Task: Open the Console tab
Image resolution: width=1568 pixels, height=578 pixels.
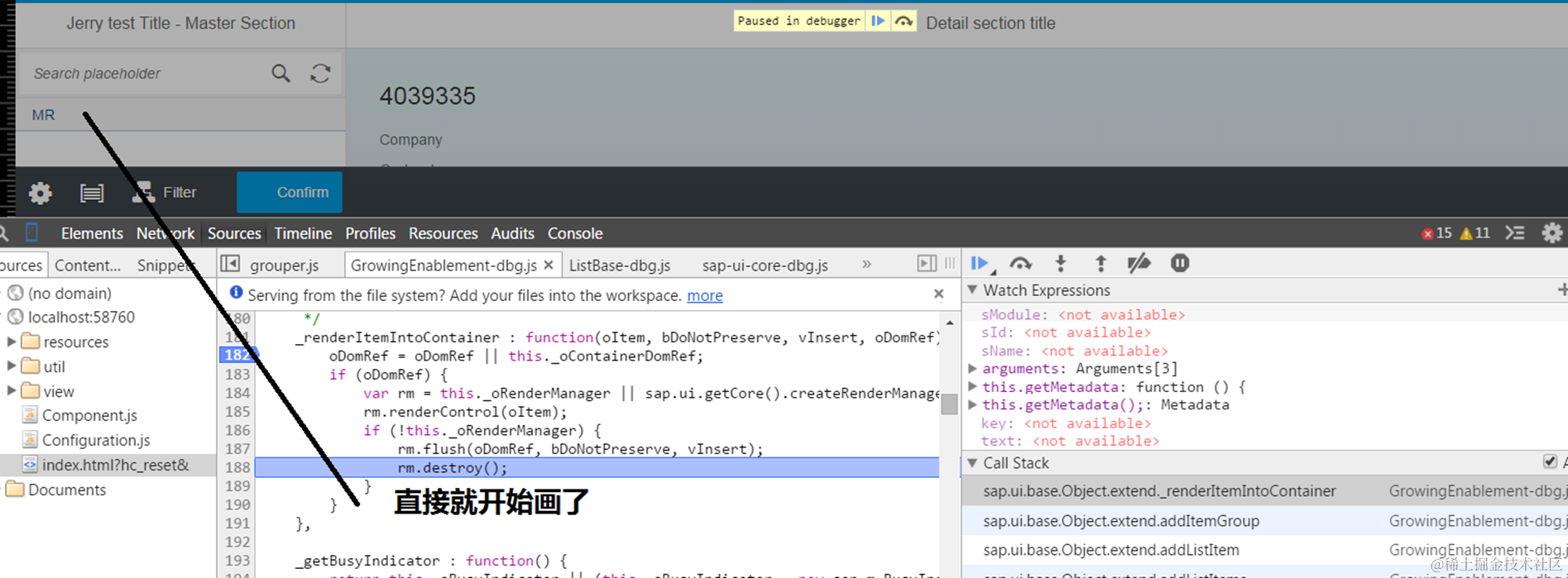Action: point(575,233)
